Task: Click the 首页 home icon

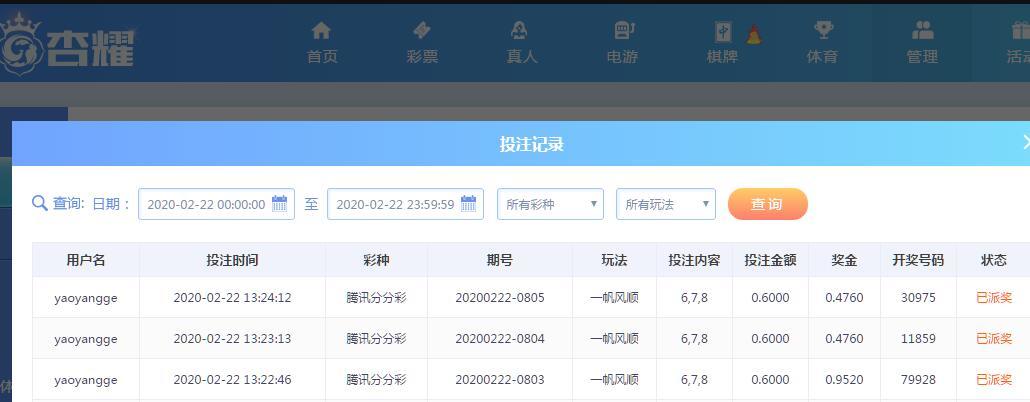Action: [x=321, y=30]
